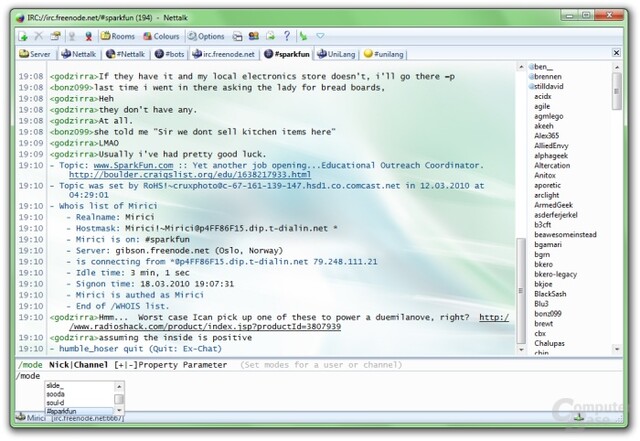Click the autocomplete list up arrow
Screen dimensions: 640x441
pyautogui.click(x=119, y=386)
